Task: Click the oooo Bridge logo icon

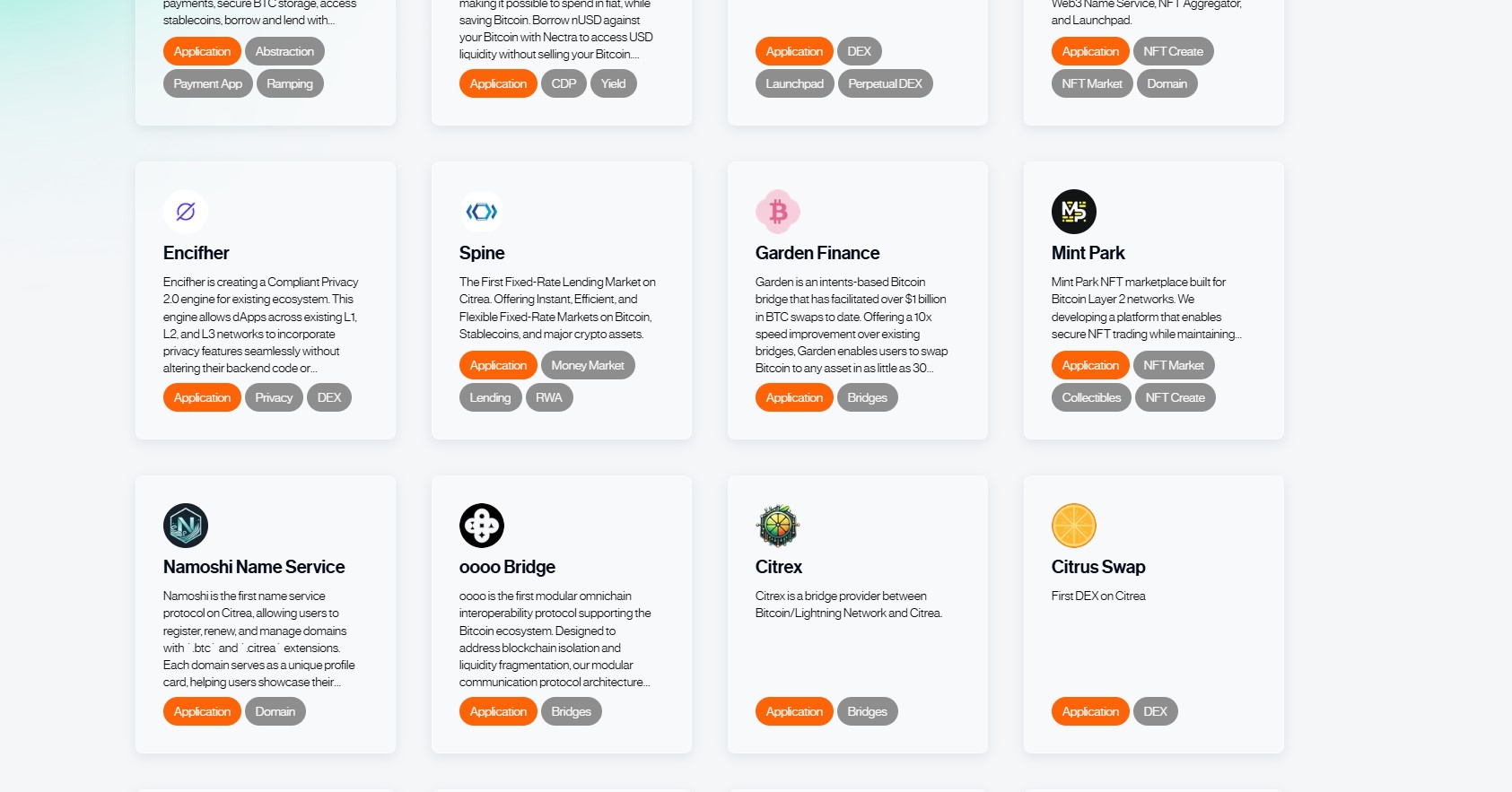Action: (x=482, y=526)
